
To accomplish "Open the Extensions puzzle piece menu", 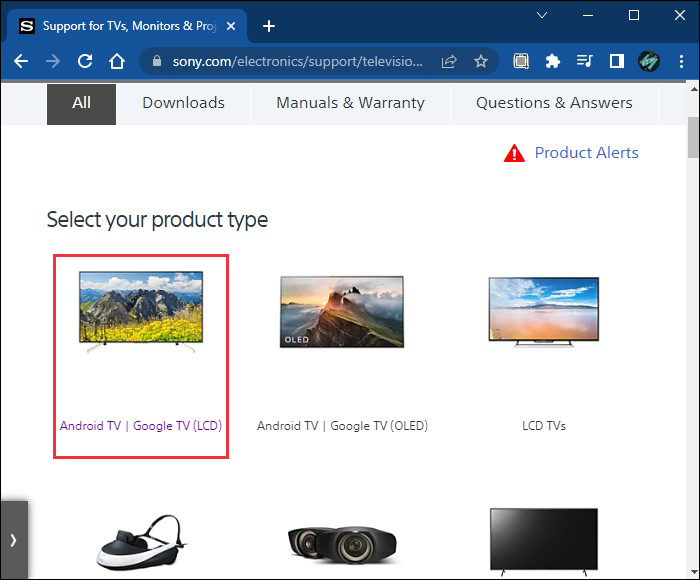I will (x=553, y=61).
